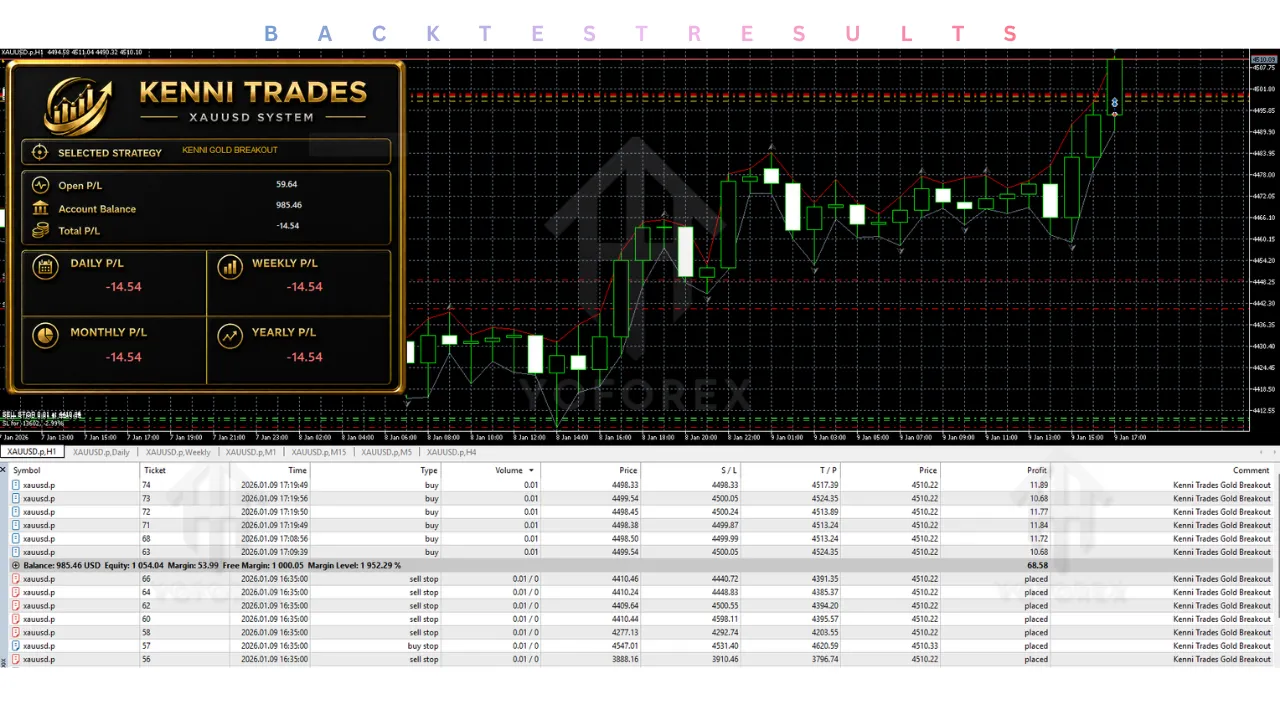Screen dimensions: 1280x720
Task: Click the order icon for ticket 68
Action: point(16,539)
